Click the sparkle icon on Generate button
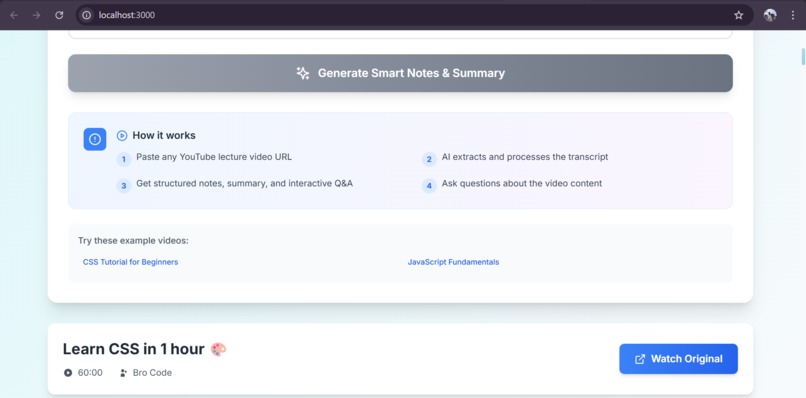 pos(303,73)
